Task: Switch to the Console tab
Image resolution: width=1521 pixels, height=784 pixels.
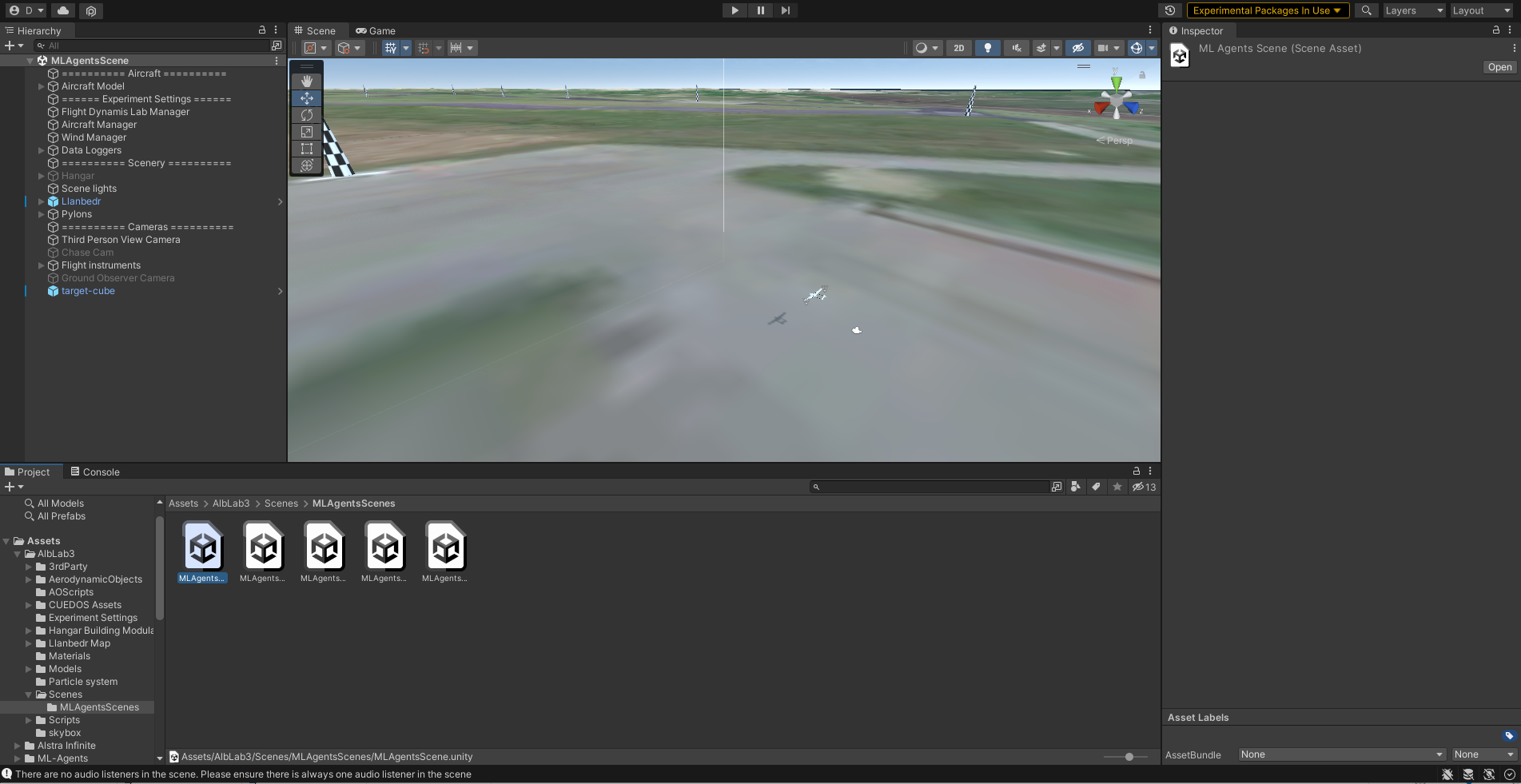Action: [95, 472]
